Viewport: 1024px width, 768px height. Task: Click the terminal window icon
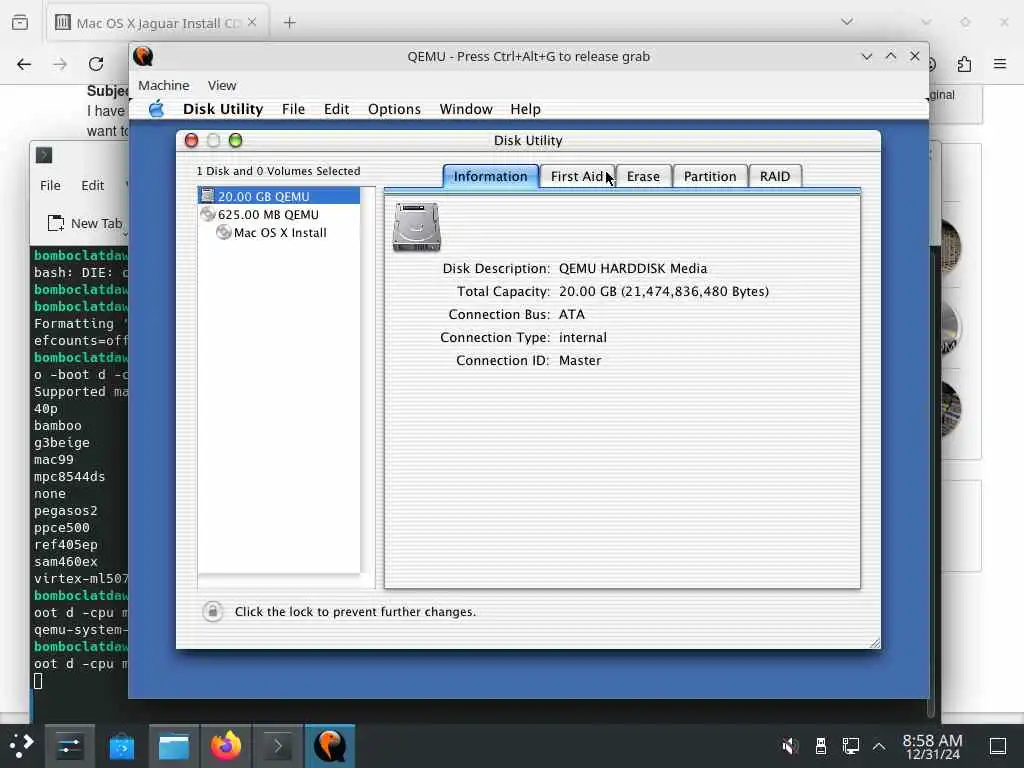[x=44, y=155]
